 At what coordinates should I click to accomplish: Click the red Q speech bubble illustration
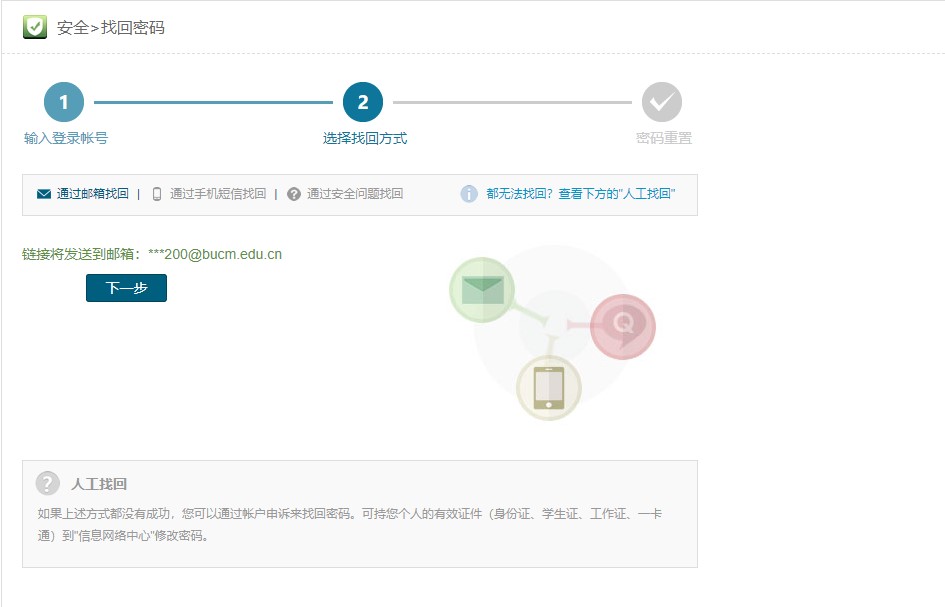coord(623,326)
